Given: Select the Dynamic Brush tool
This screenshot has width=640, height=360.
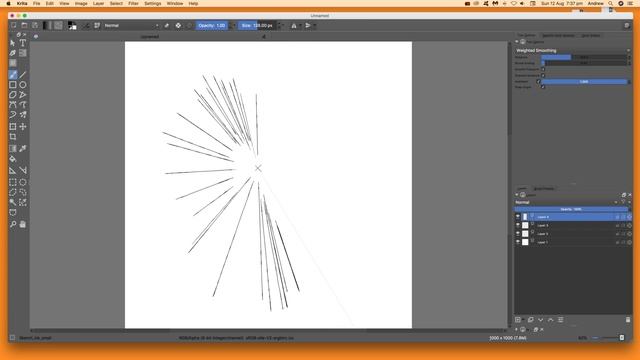Looking at the screenshot, I should click(13, 115).
